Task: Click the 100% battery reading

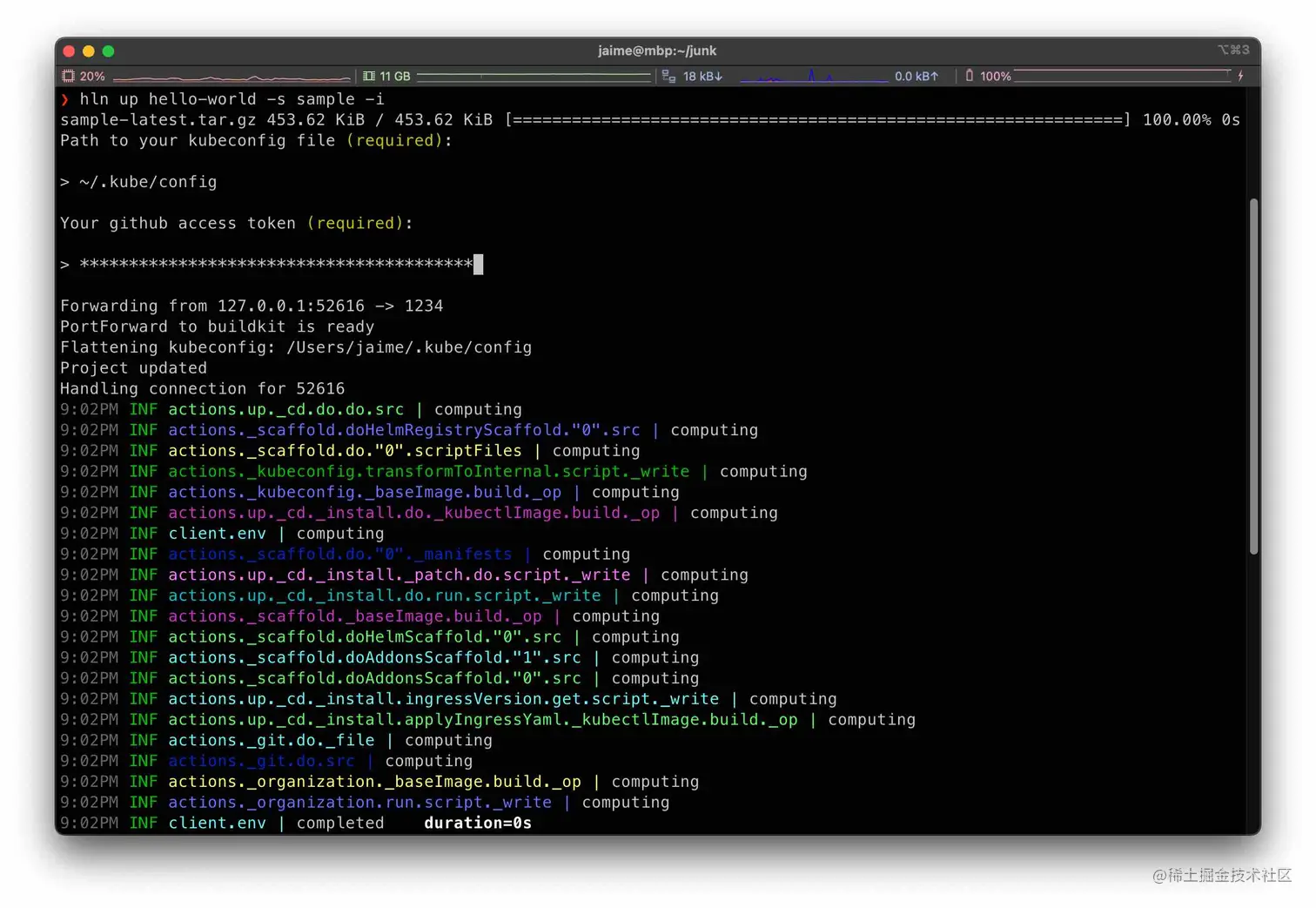Action: pos(996,77)
